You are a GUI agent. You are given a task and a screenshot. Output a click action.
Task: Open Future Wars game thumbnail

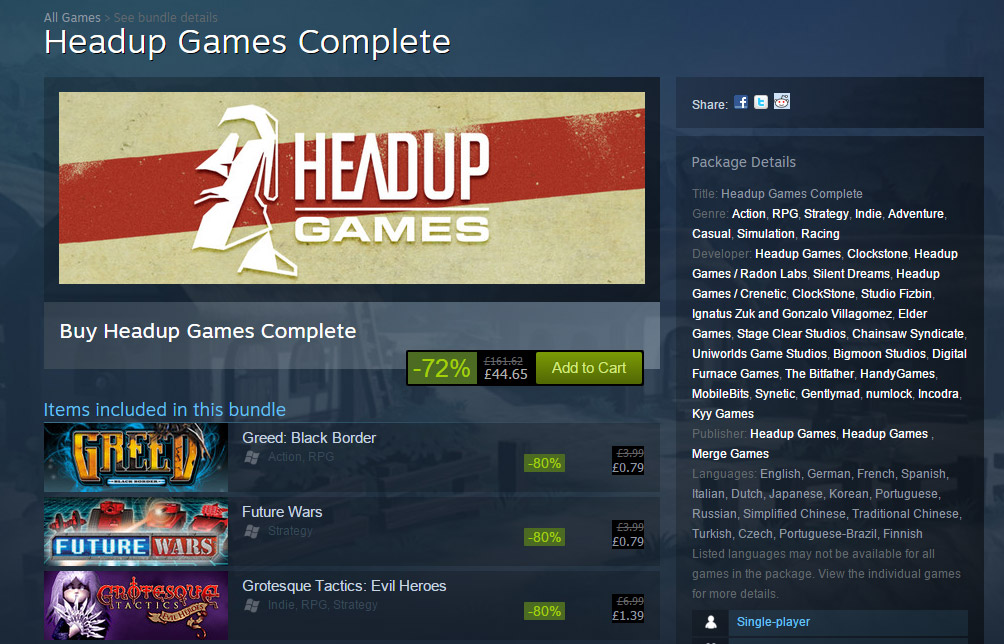(136, 531)
